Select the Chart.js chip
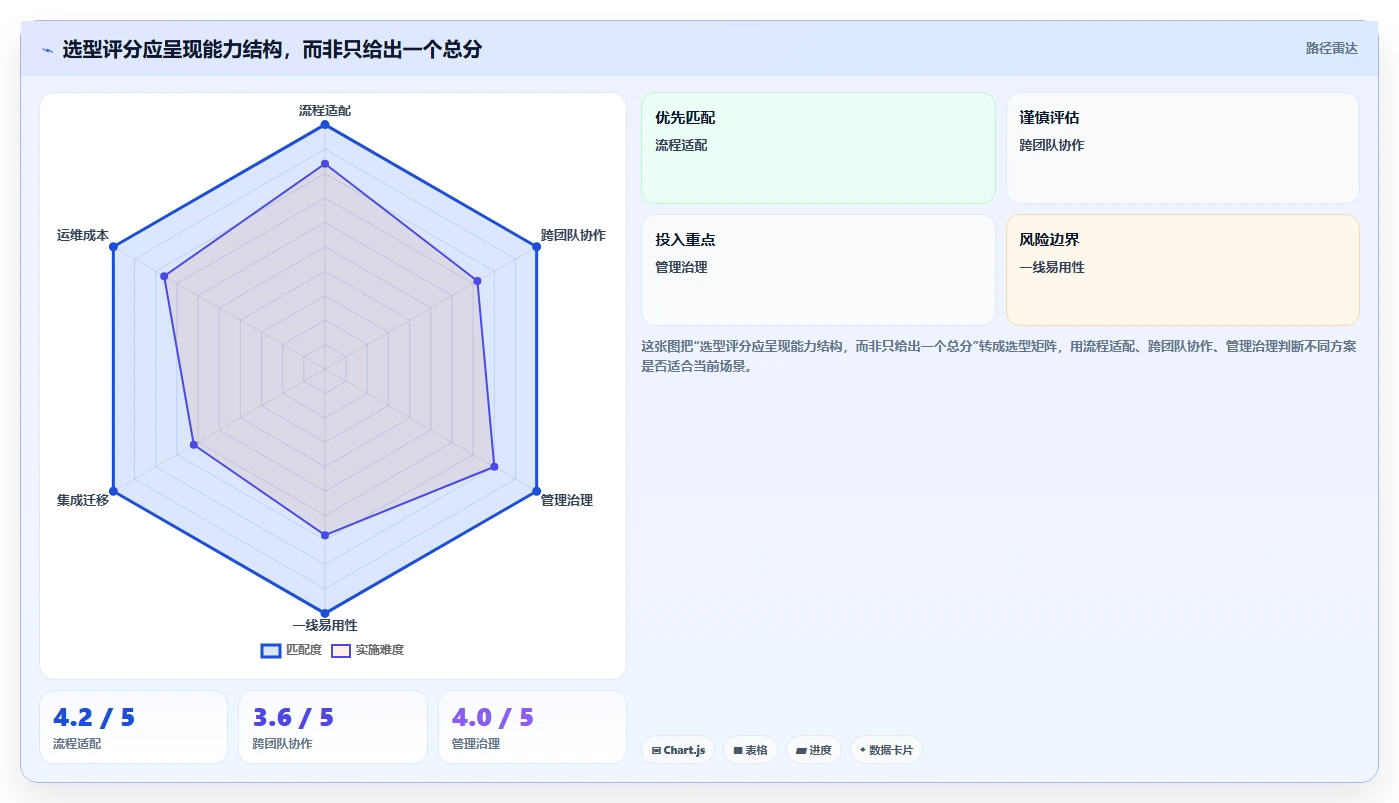Viewport: 1399px width, 803px height. tap(678, 750)
